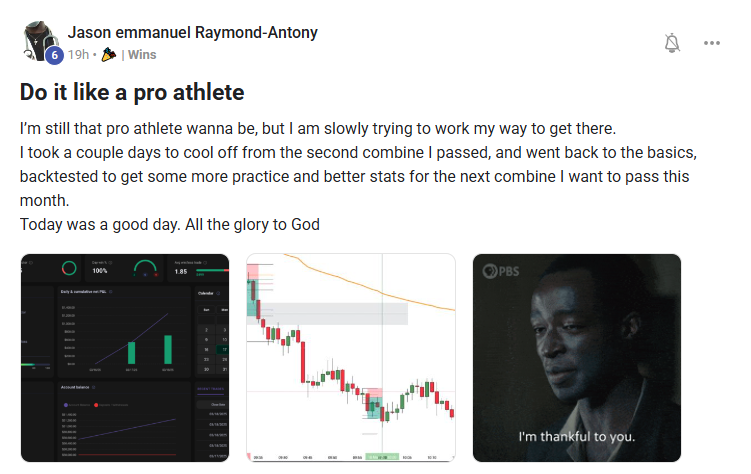The height and width of the screenshot is (474, 751).
Task: Click the 19h post timestamp
Action: 83,55
